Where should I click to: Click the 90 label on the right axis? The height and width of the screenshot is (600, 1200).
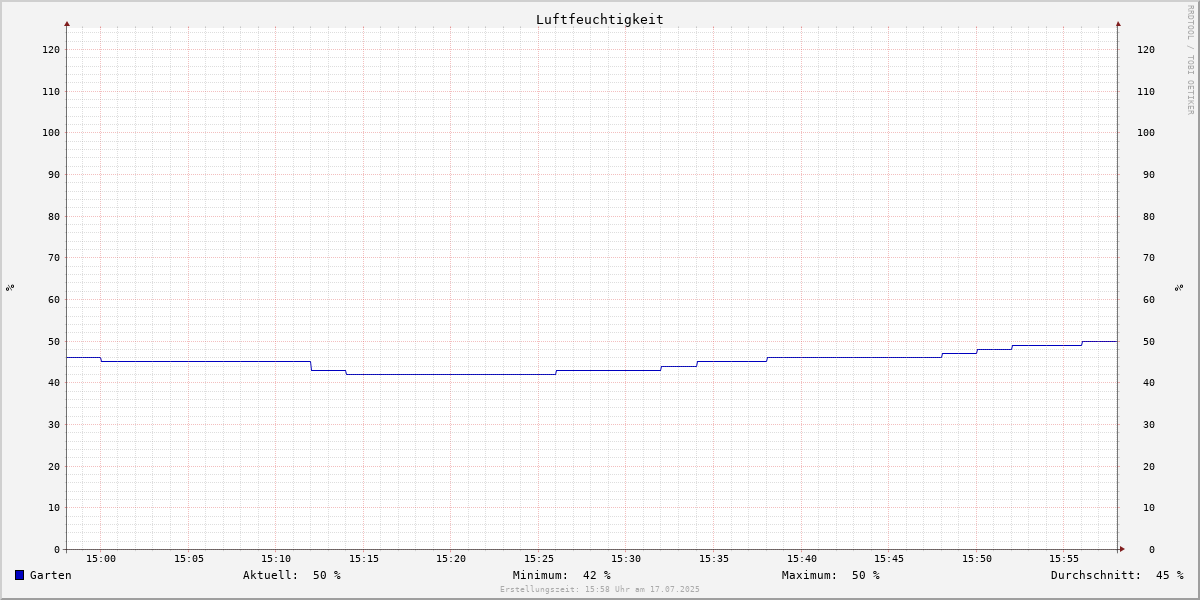coord(1149,174)
